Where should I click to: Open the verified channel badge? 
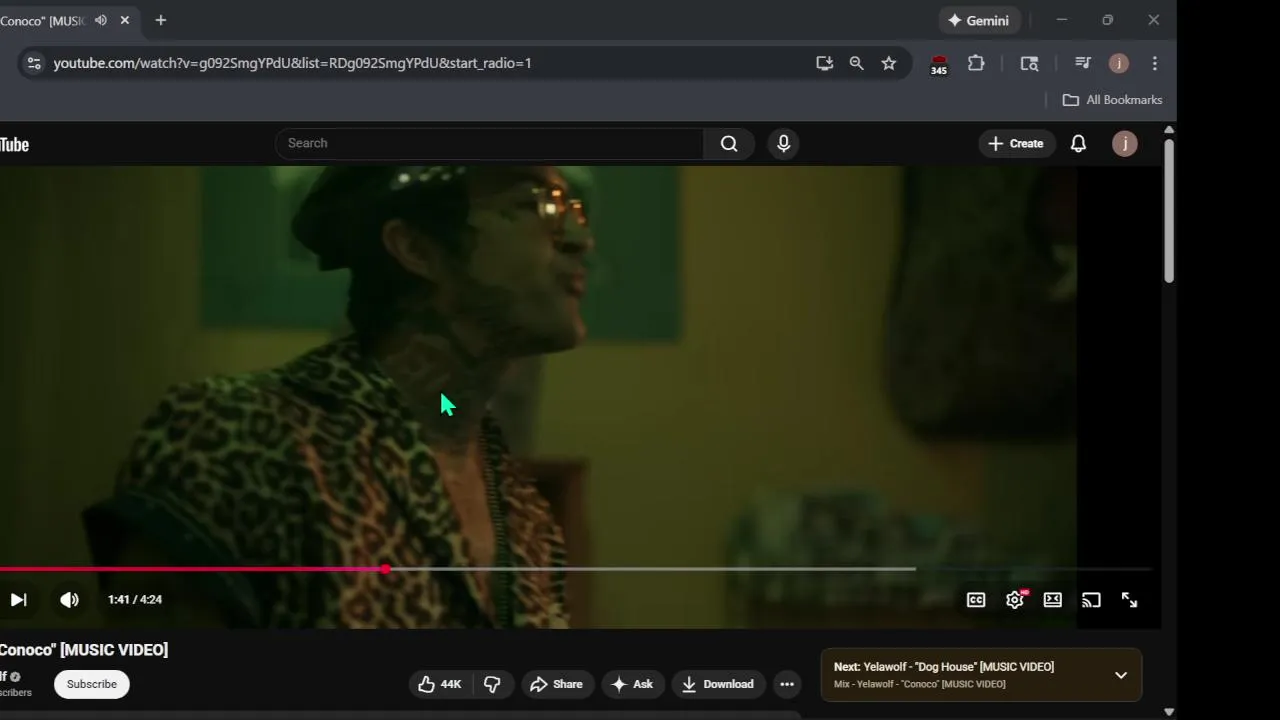click(x=15, y=677)
